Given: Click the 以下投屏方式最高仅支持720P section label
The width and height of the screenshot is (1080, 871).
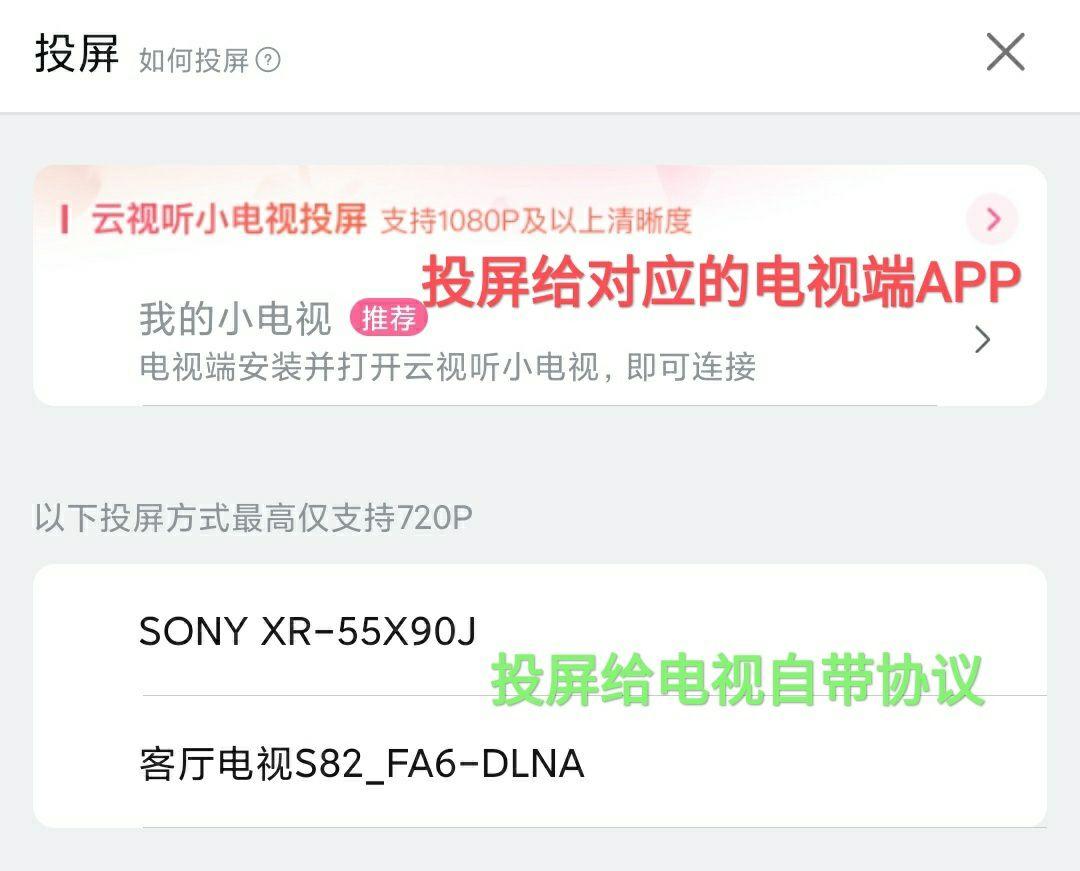Looking at the screenshot, I should 253,518.
